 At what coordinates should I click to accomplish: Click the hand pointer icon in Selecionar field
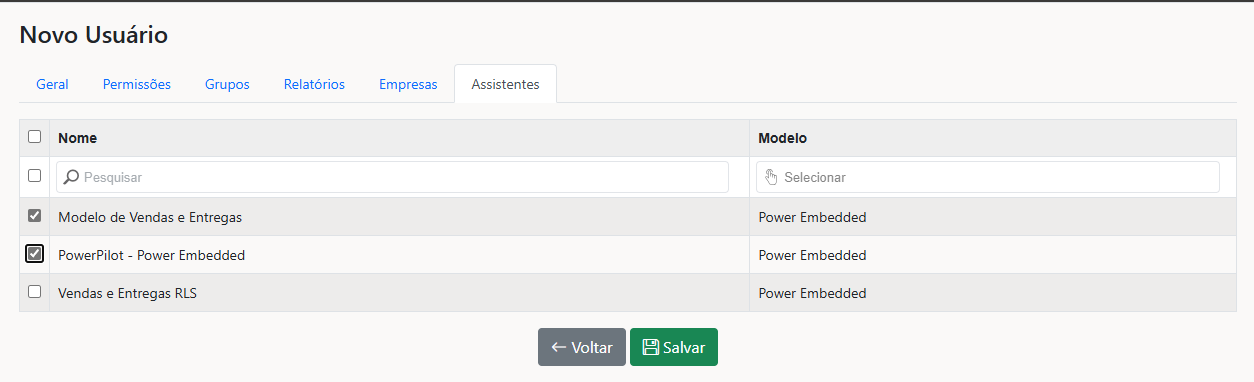(x=771, y=177)
